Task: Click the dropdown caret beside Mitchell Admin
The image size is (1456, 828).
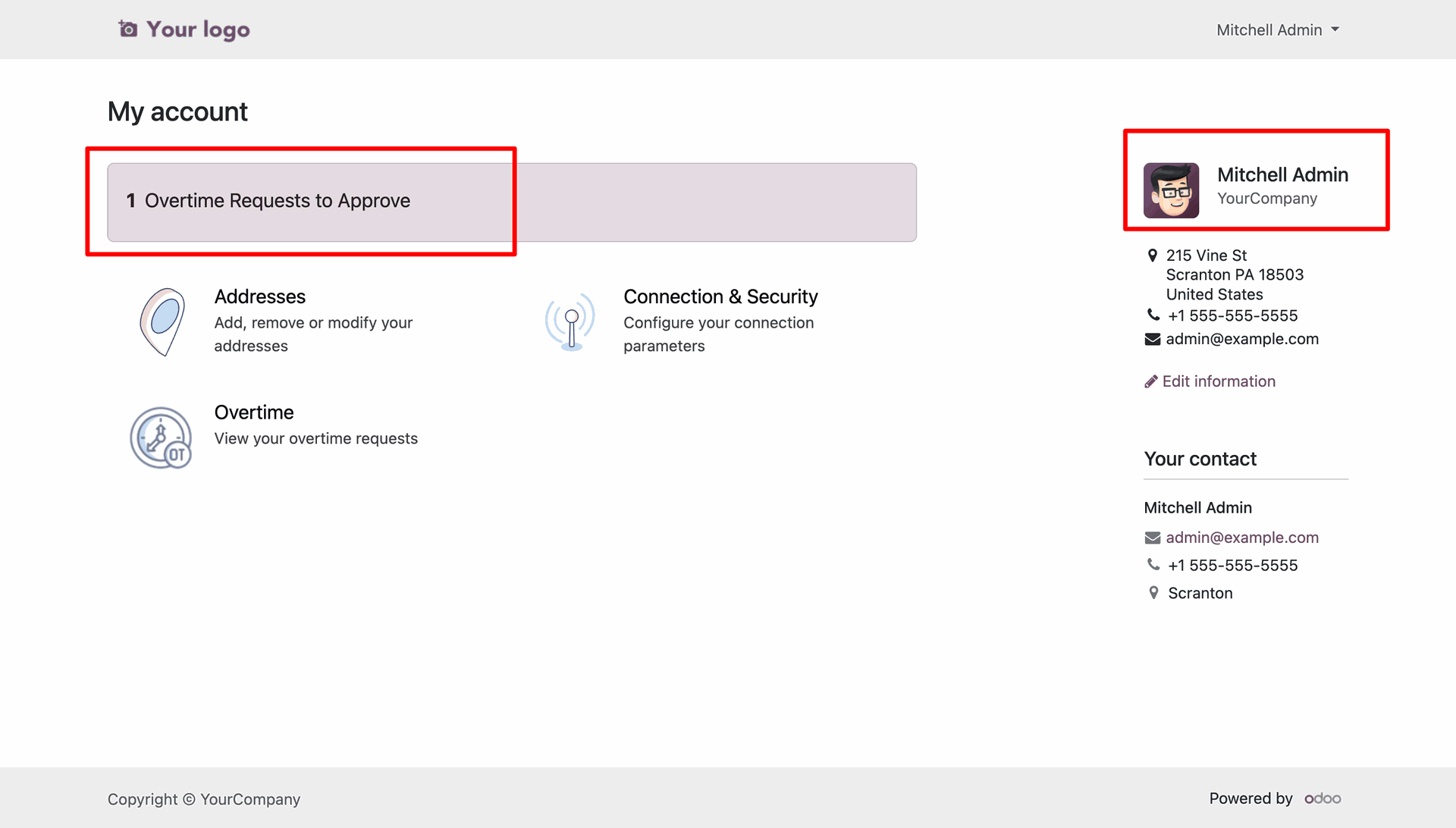Action: pyautogui.click(x=1335, y=30)
